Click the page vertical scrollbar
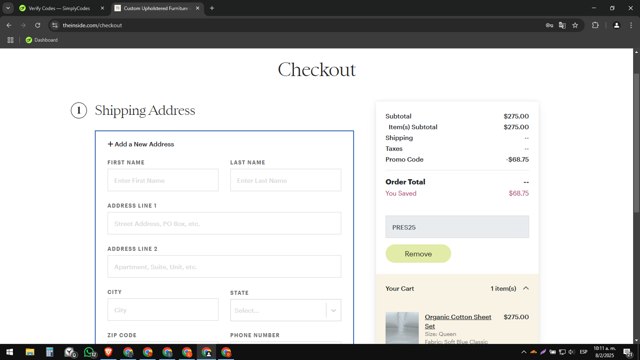Screen dimensions: 640x360 [636, 143]
